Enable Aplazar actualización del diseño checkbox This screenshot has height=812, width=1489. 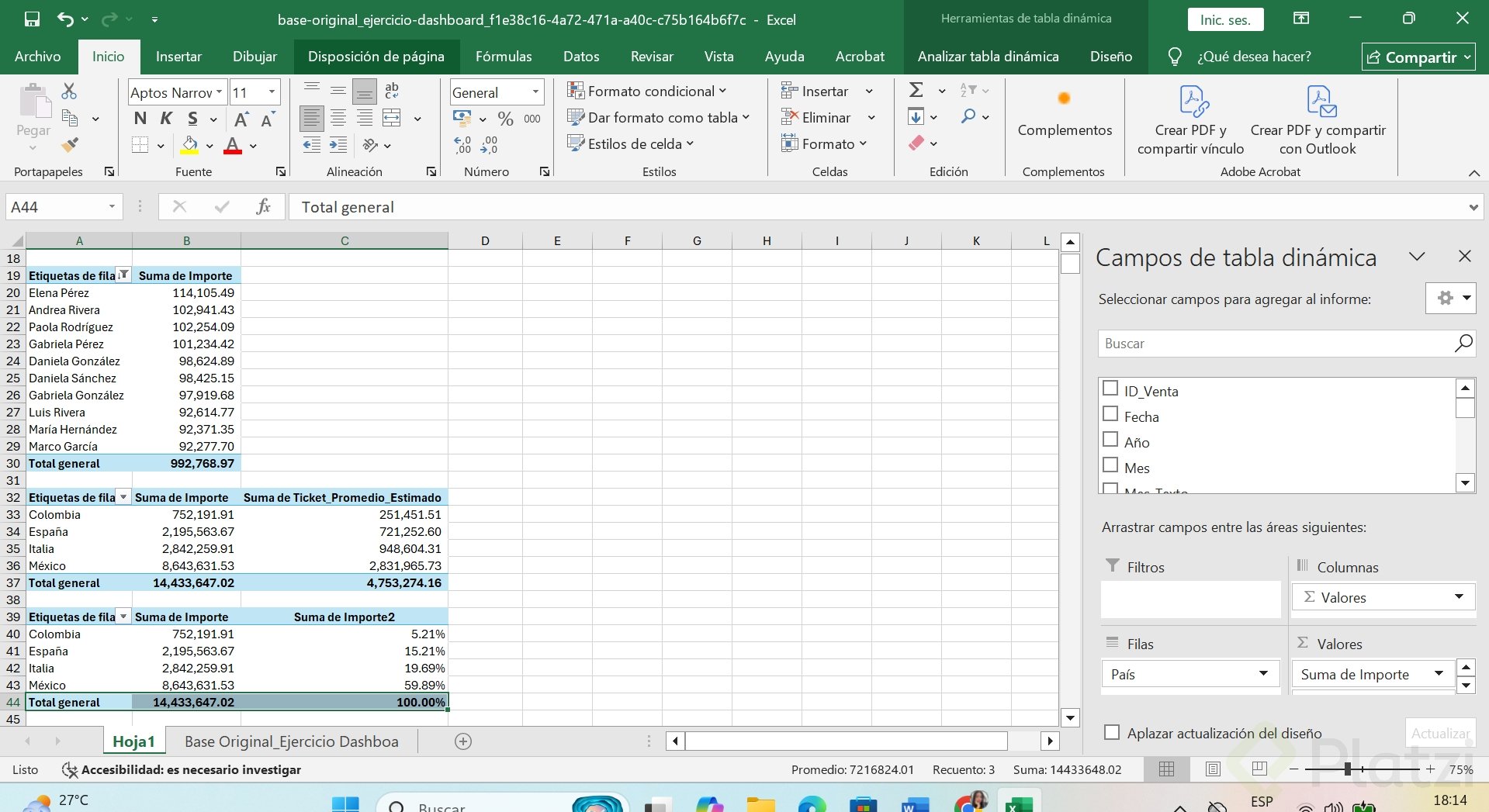click(1112, 732)
